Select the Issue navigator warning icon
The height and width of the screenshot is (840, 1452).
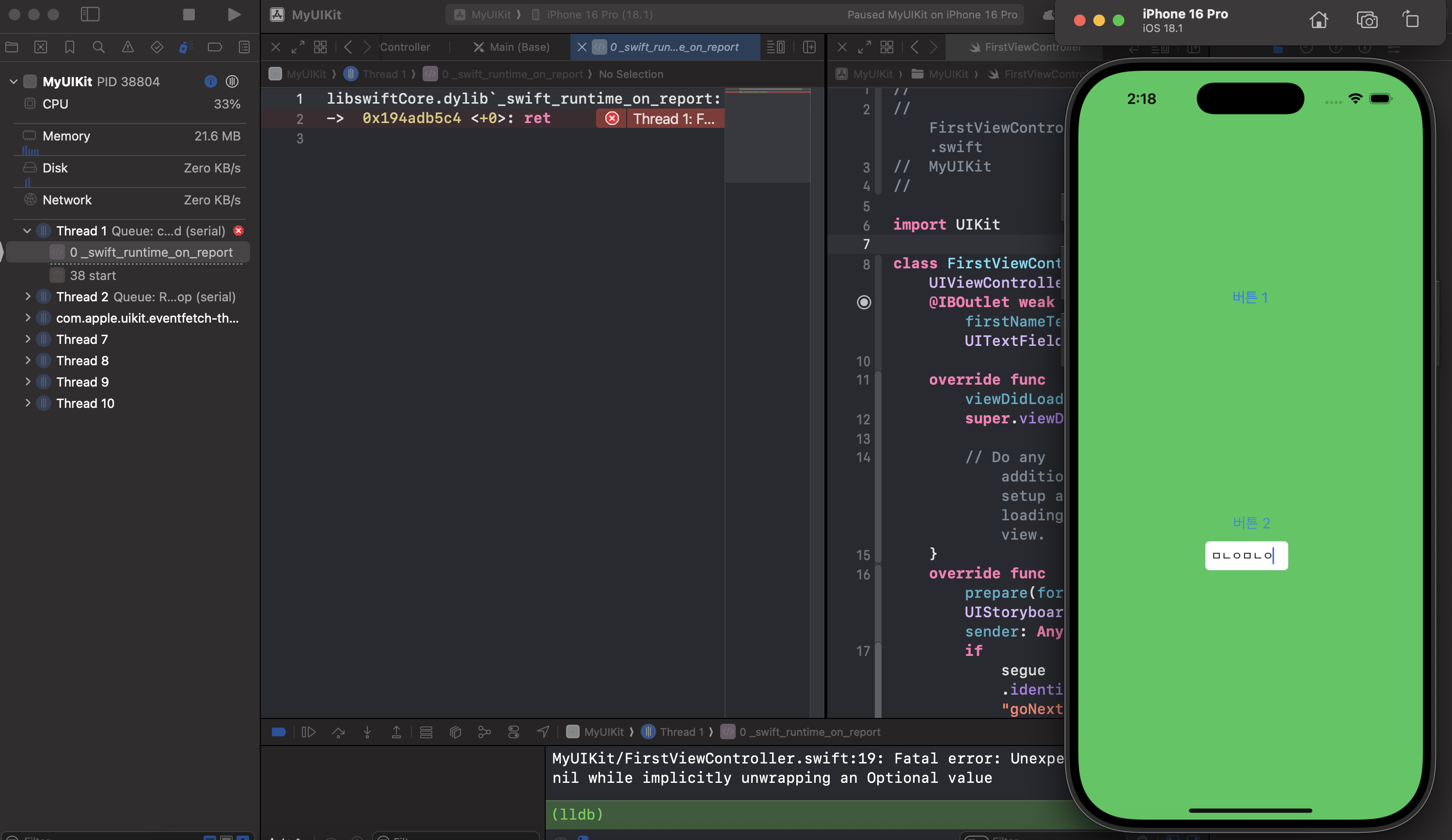coord(127,47)
